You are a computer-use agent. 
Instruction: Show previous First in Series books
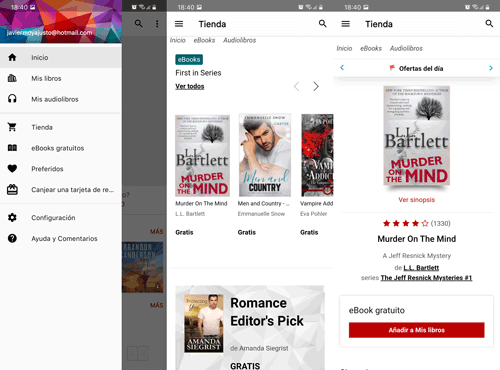pos(296,86)
